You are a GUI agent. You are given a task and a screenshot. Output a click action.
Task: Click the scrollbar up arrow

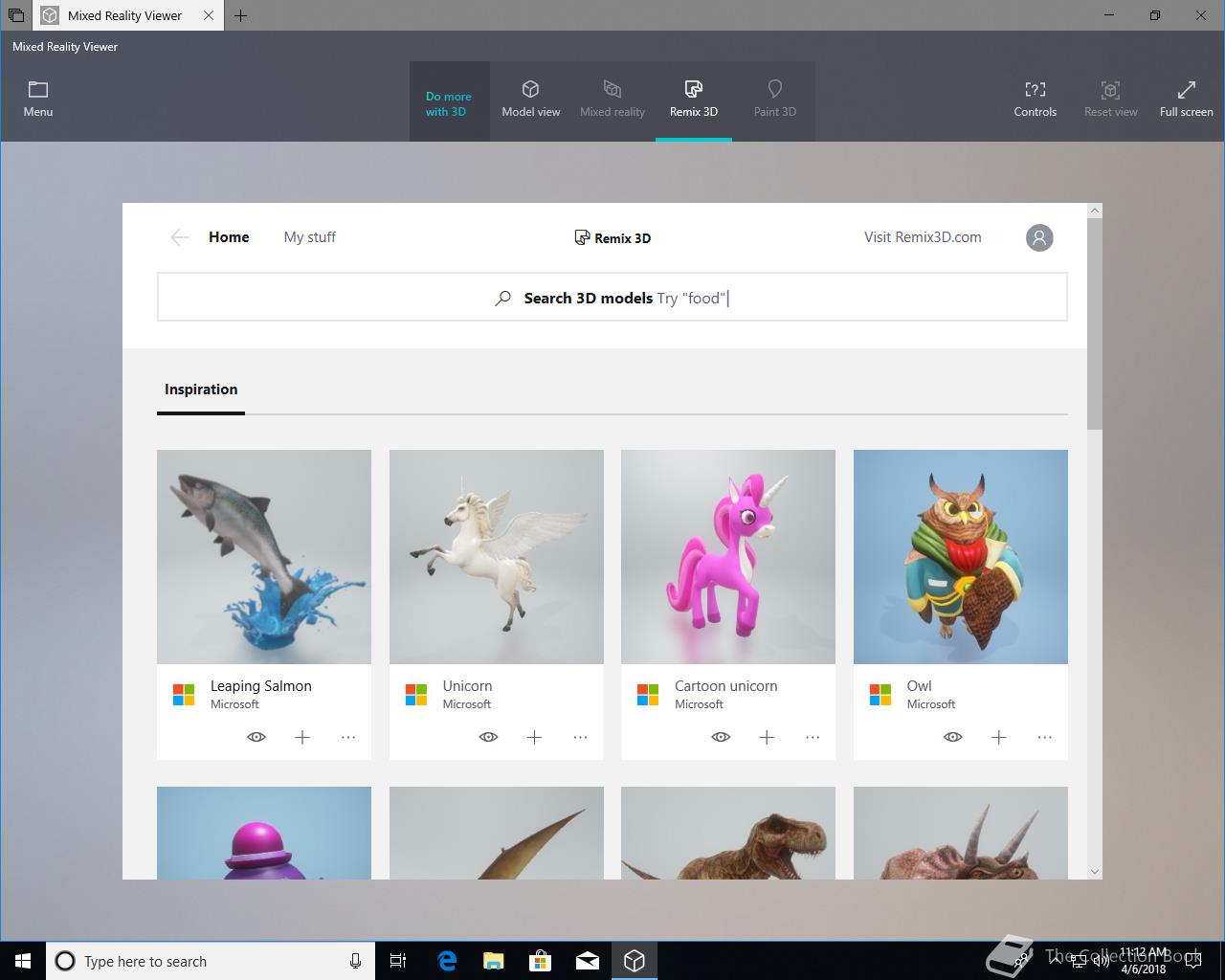pos(1095,211)
